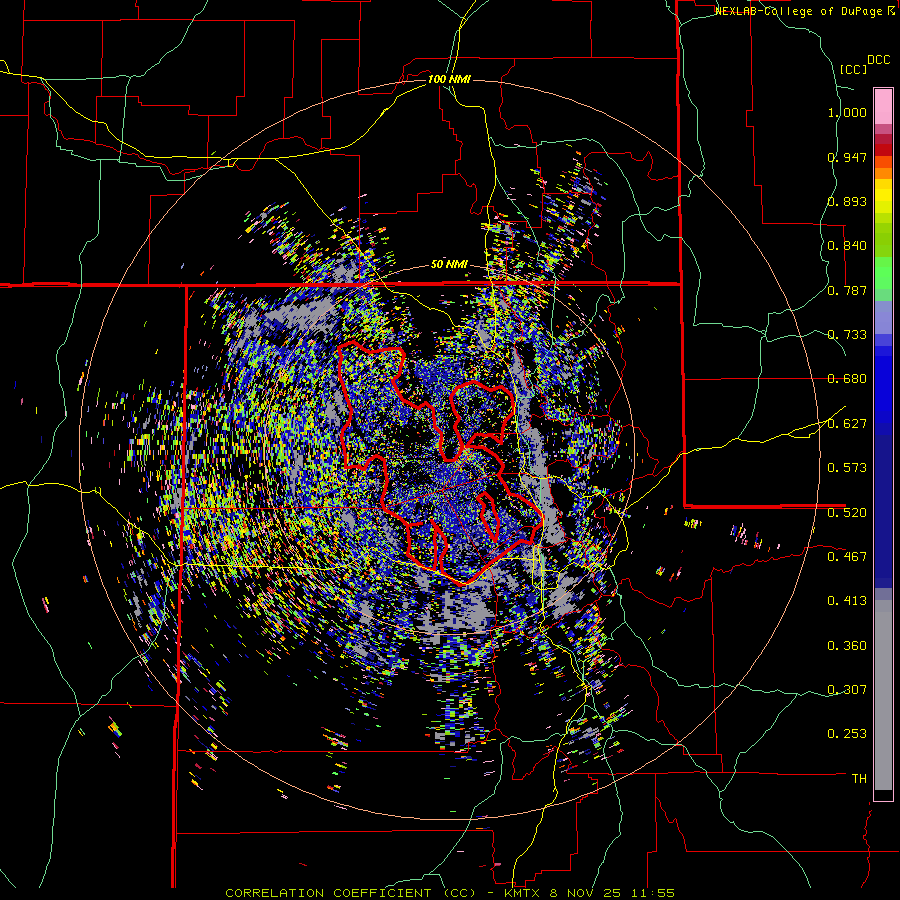The height and width of the screenshot is (900, 900).
Task: Click the 0.840 scale value
Action: (x=847, y=246)
